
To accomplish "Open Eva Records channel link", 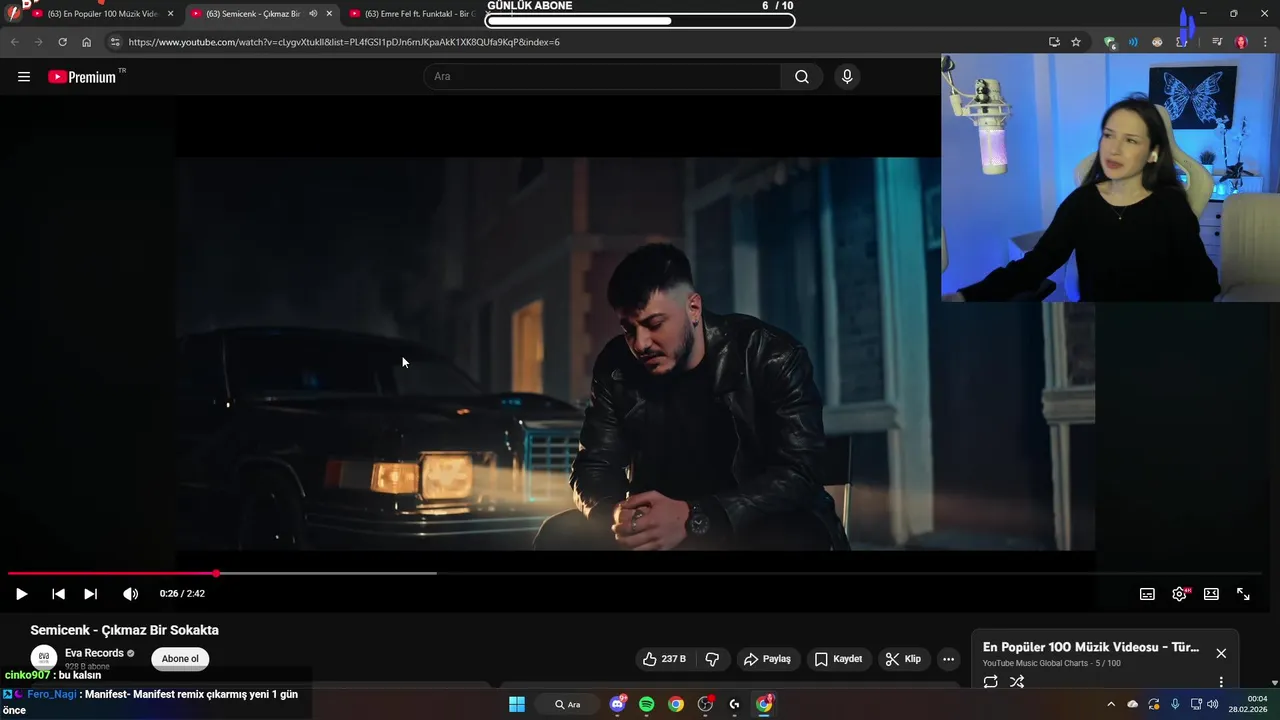I will tap(94, 653).
